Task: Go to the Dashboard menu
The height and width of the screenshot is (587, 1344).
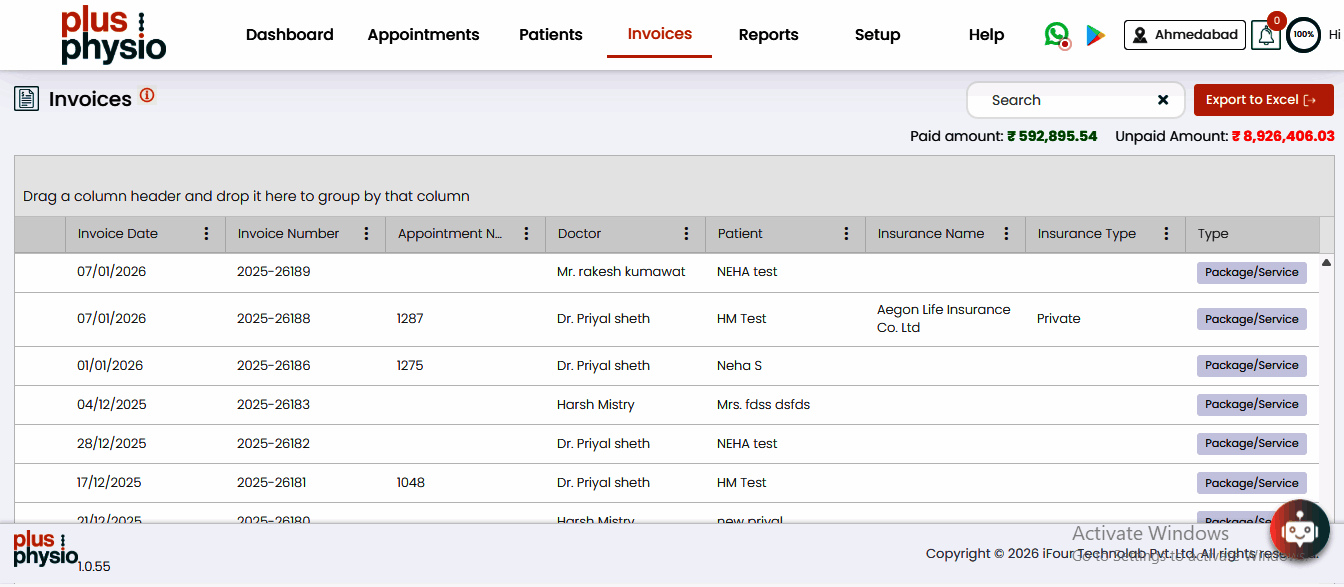Action: (x=289, y=35)
